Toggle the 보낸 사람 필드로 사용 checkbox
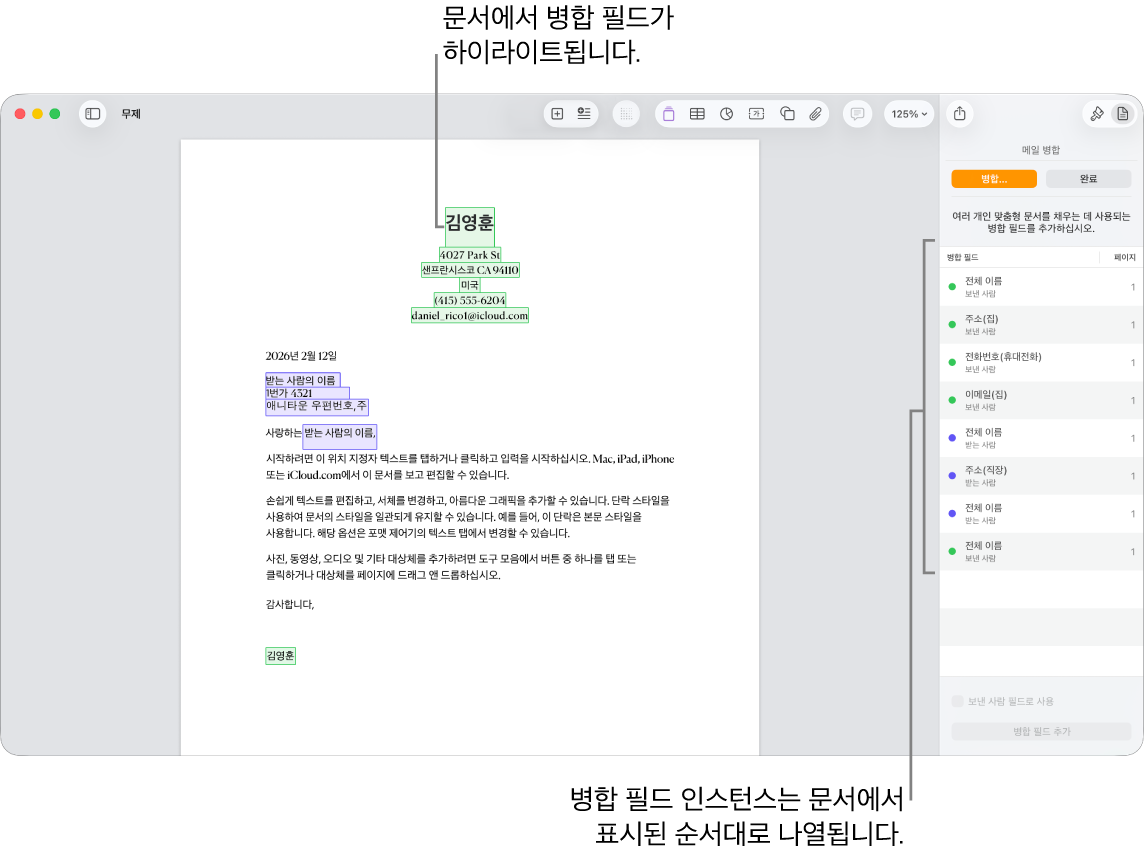Viewport: 1144px width, 851px height. click(958, 701)
